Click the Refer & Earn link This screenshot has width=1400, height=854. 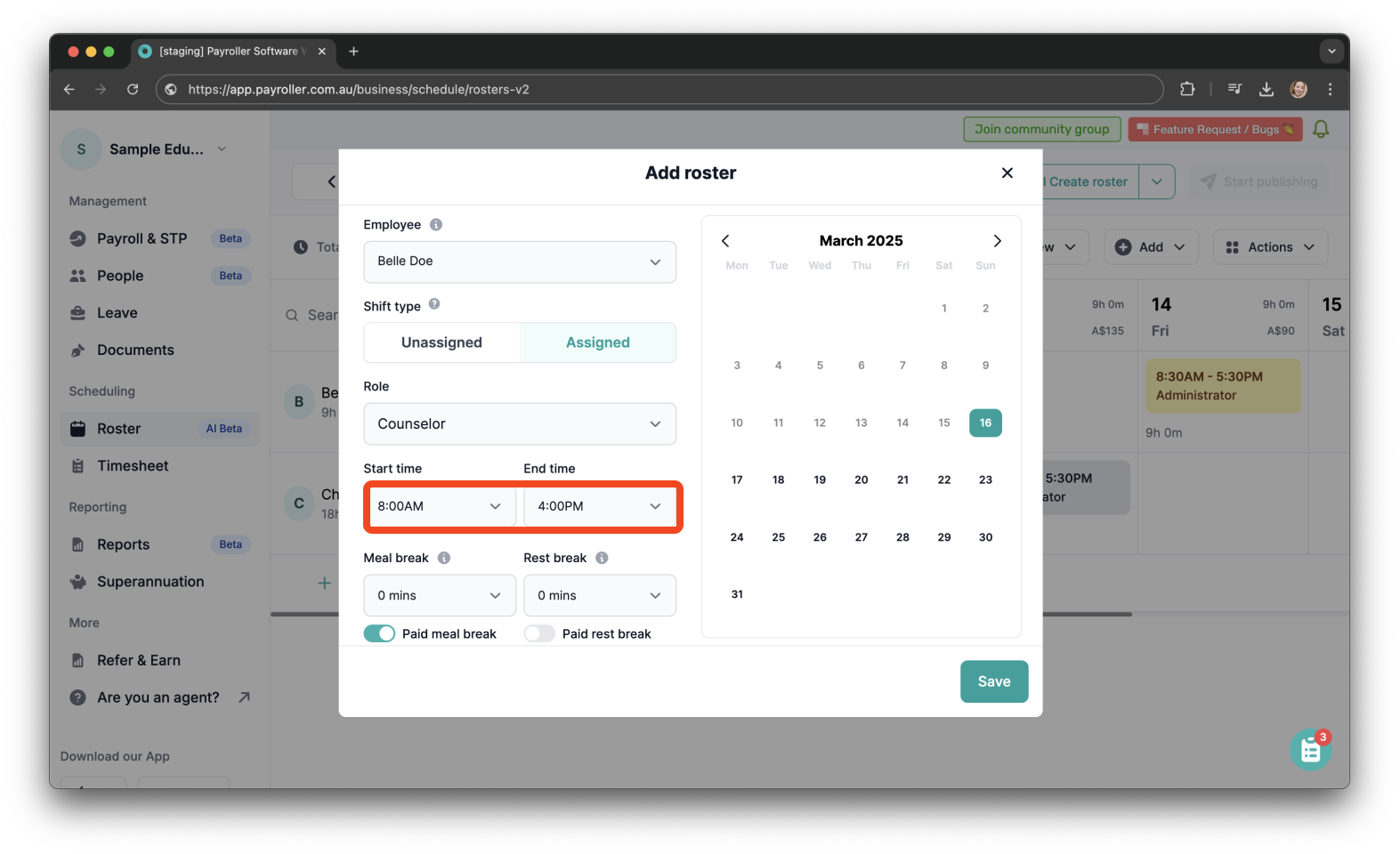pos(139,660)
